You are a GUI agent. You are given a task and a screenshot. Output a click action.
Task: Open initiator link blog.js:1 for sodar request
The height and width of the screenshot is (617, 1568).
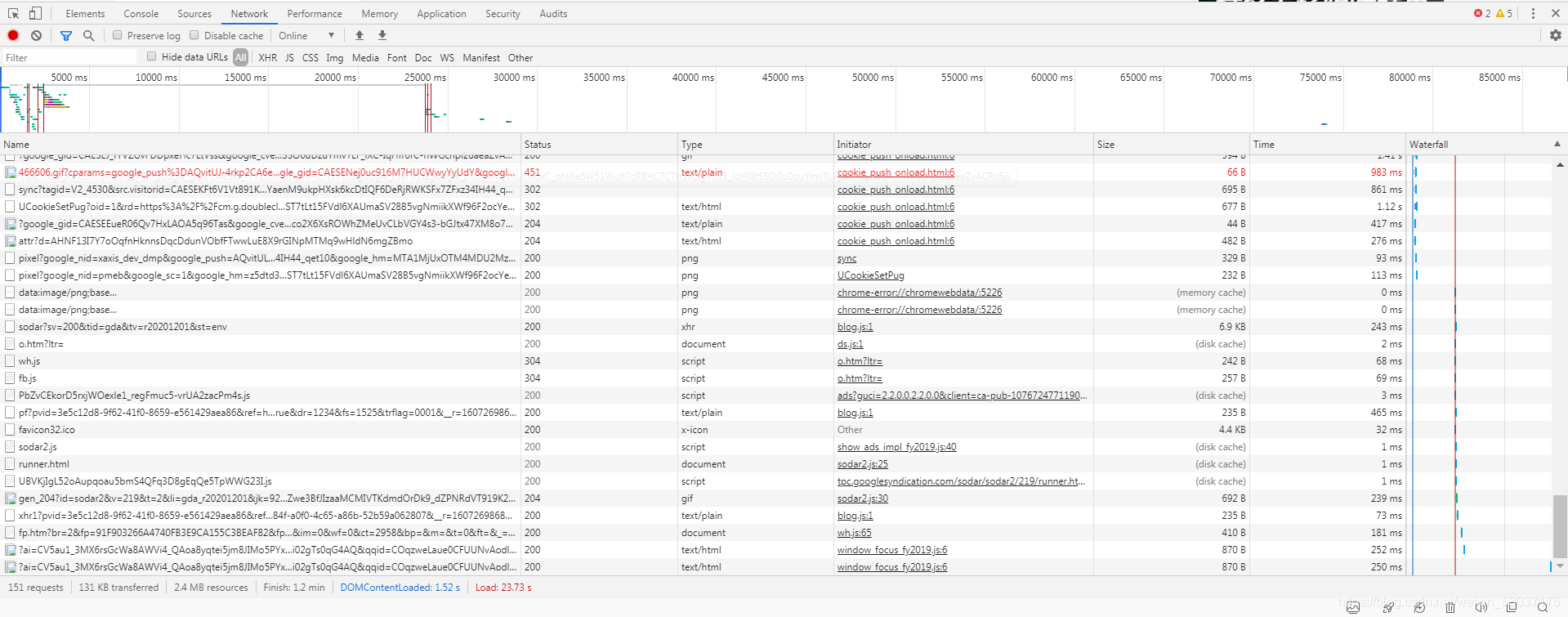coord(855,327)
